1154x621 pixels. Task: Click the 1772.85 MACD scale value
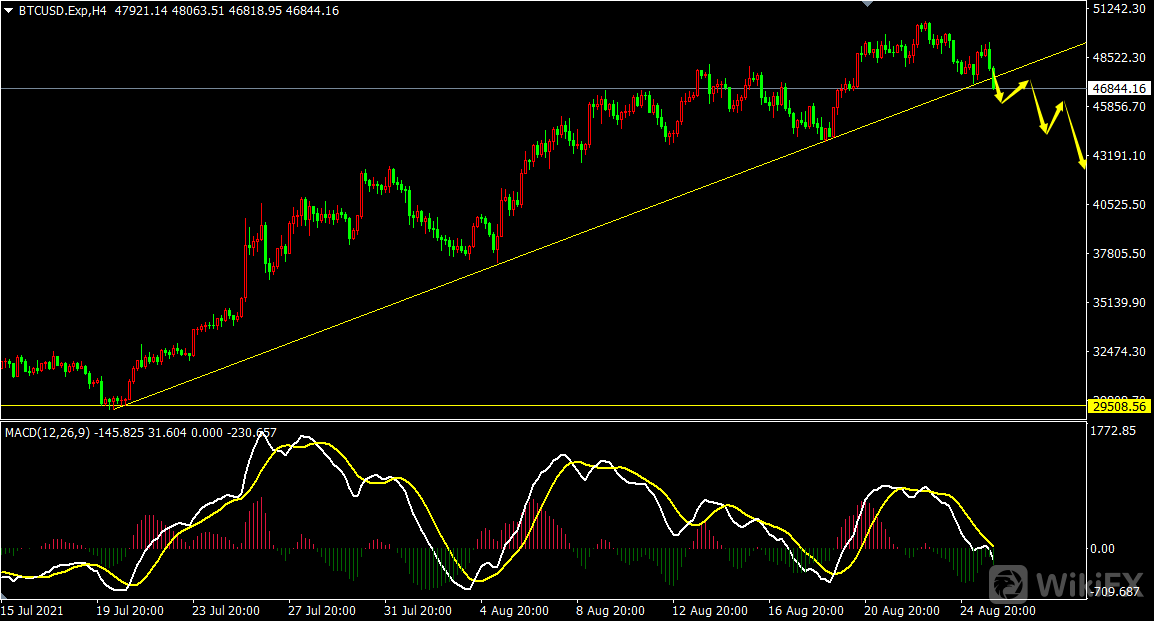tap(1112, 431)
